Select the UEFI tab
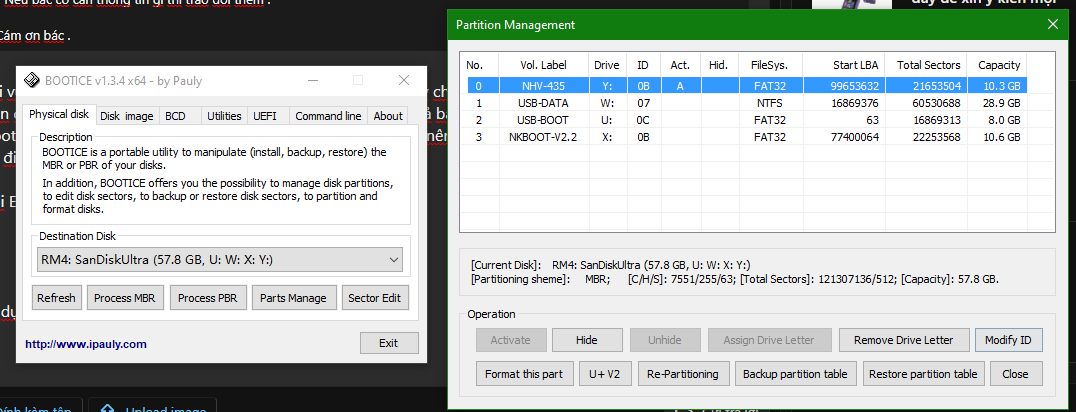This screenshot has width=1076, height=412. click(x=265, y=116)
